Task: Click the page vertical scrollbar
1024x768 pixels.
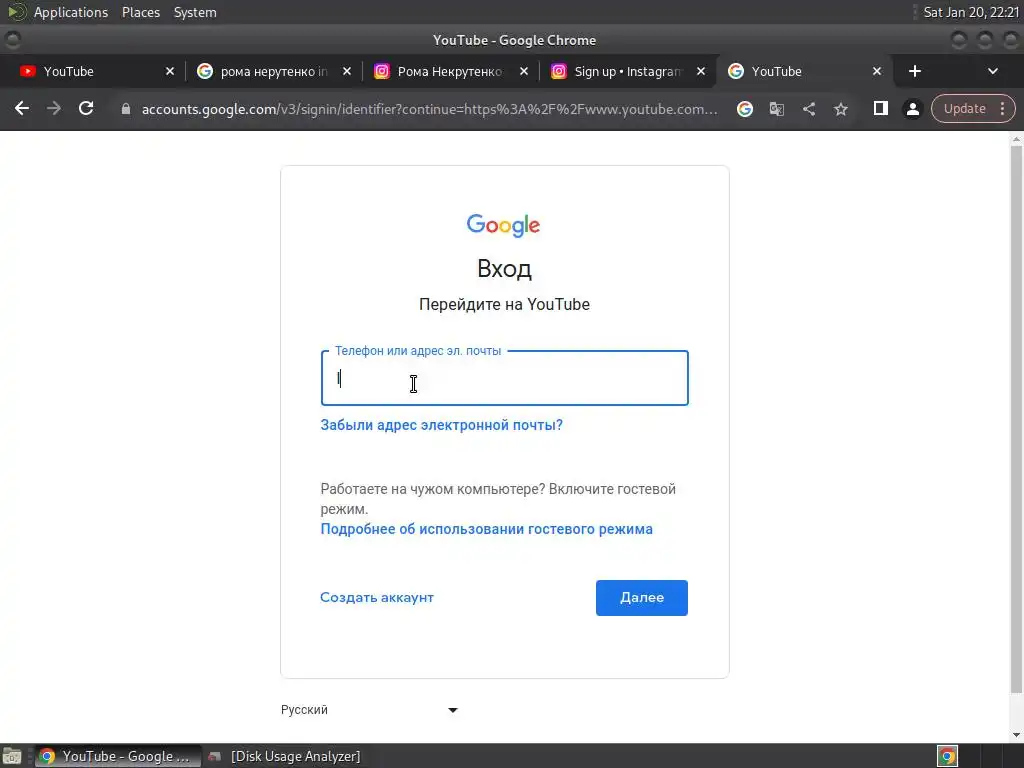Action: pos(1016,418)
